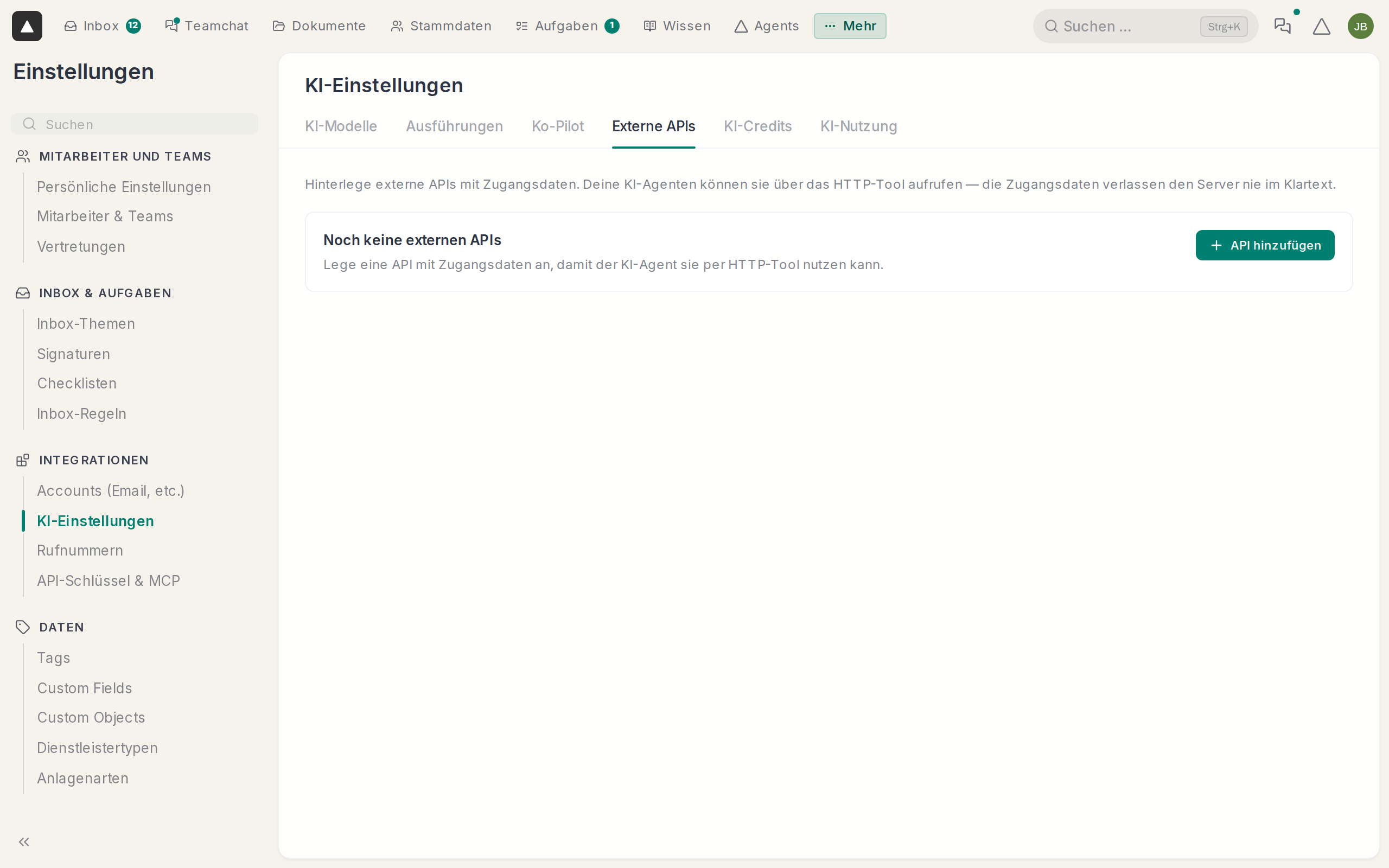Open Stammdaten from the top navigation

(441, 26)
